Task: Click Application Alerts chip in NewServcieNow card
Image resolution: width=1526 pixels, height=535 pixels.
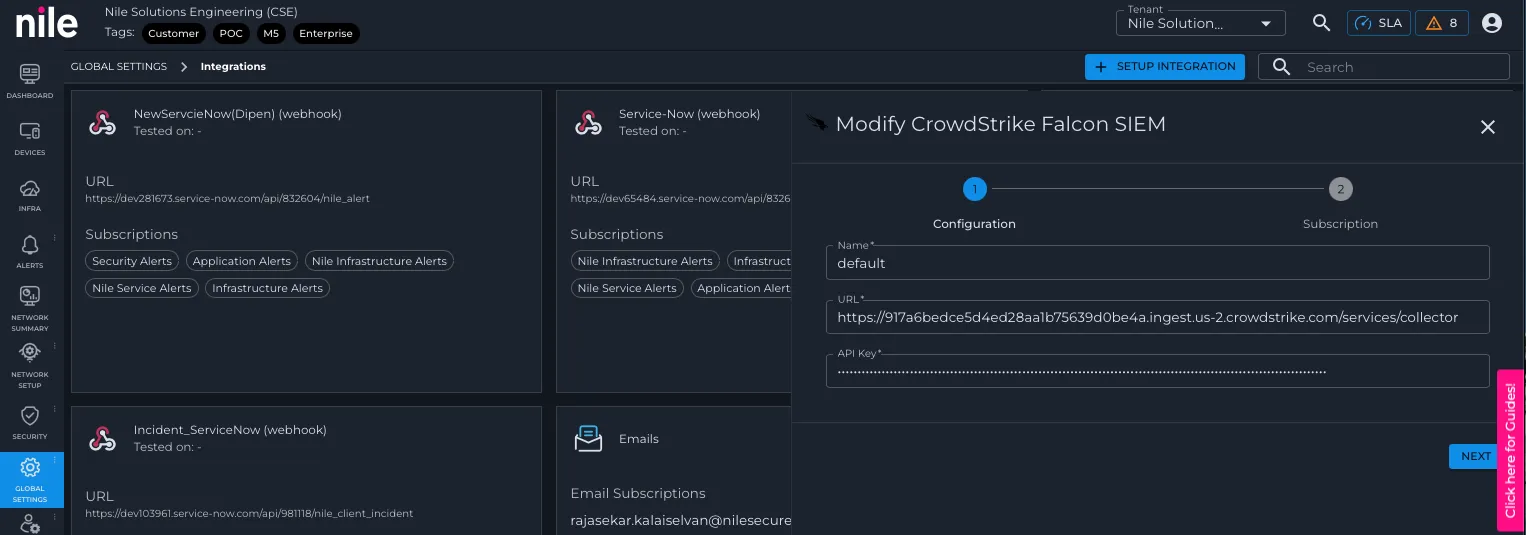Action: (x=242, y=261)
